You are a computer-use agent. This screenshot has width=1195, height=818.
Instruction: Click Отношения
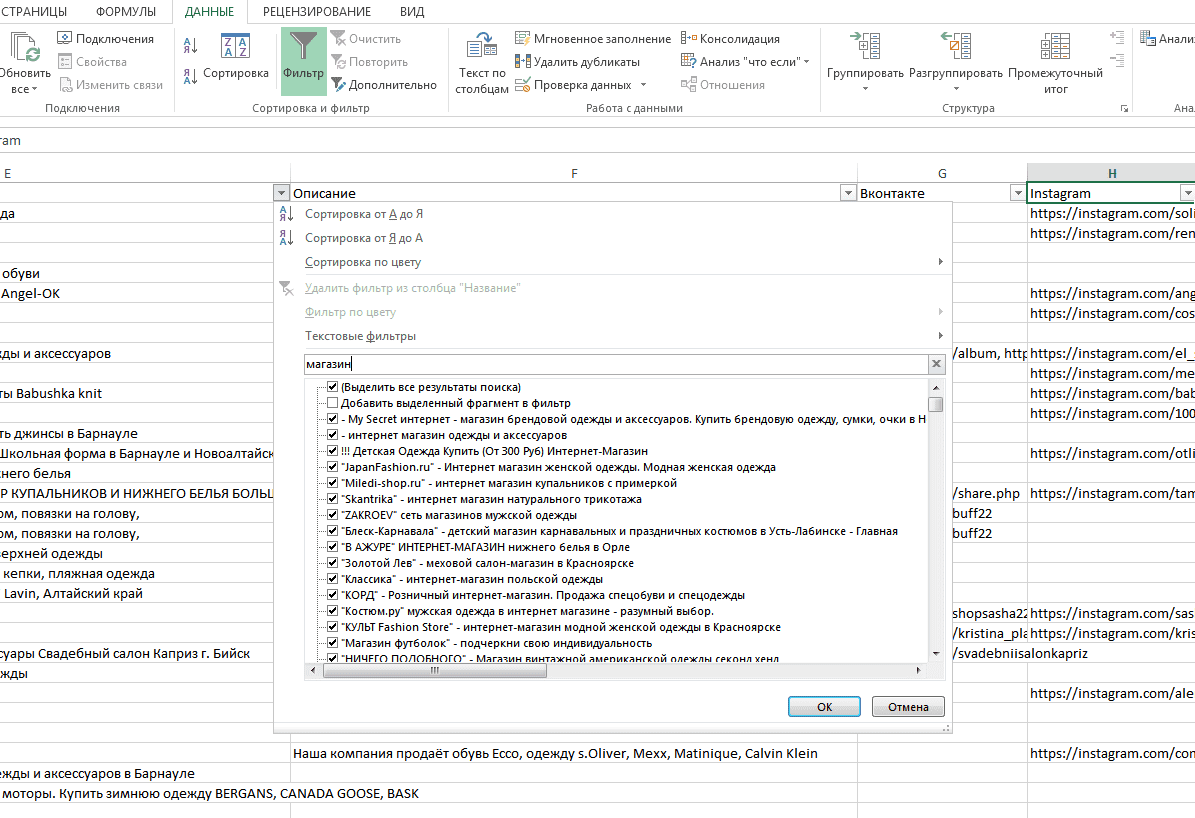(722, 85)
